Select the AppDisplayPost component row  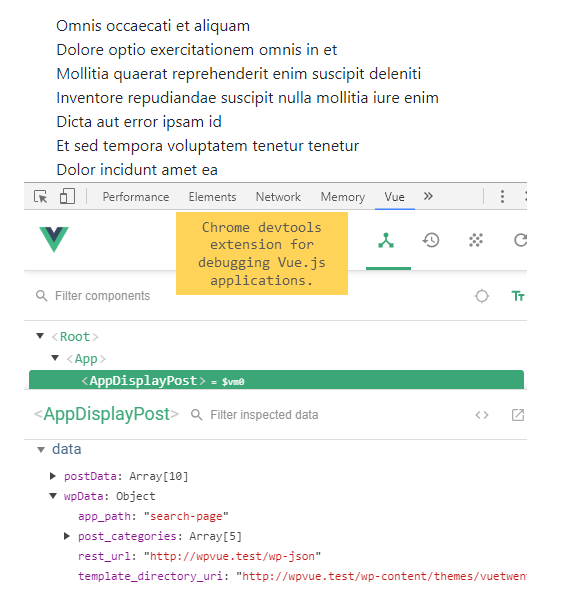[x=276, y=380]
